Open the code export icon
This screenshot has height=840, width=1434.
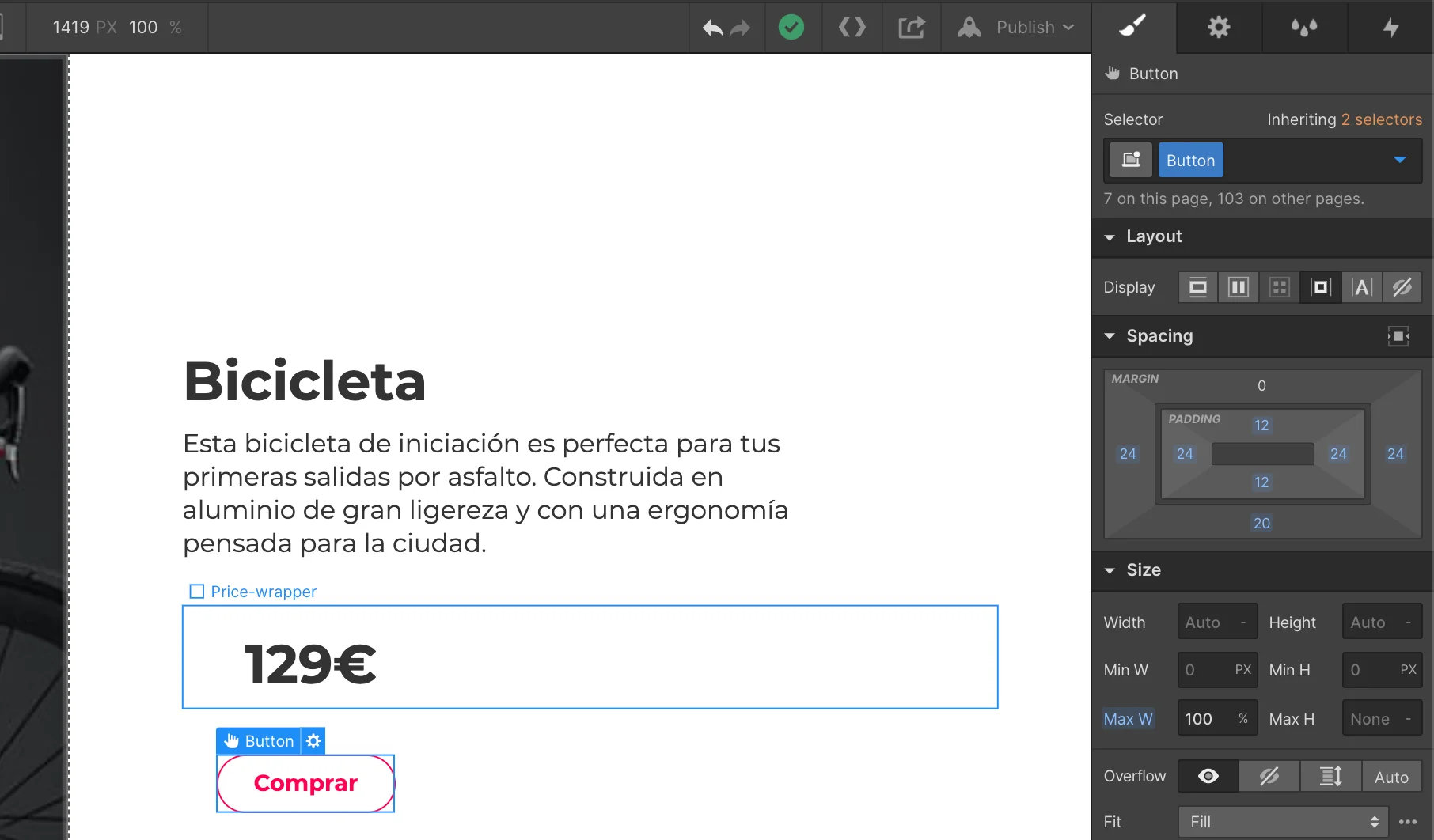point(852,28)
